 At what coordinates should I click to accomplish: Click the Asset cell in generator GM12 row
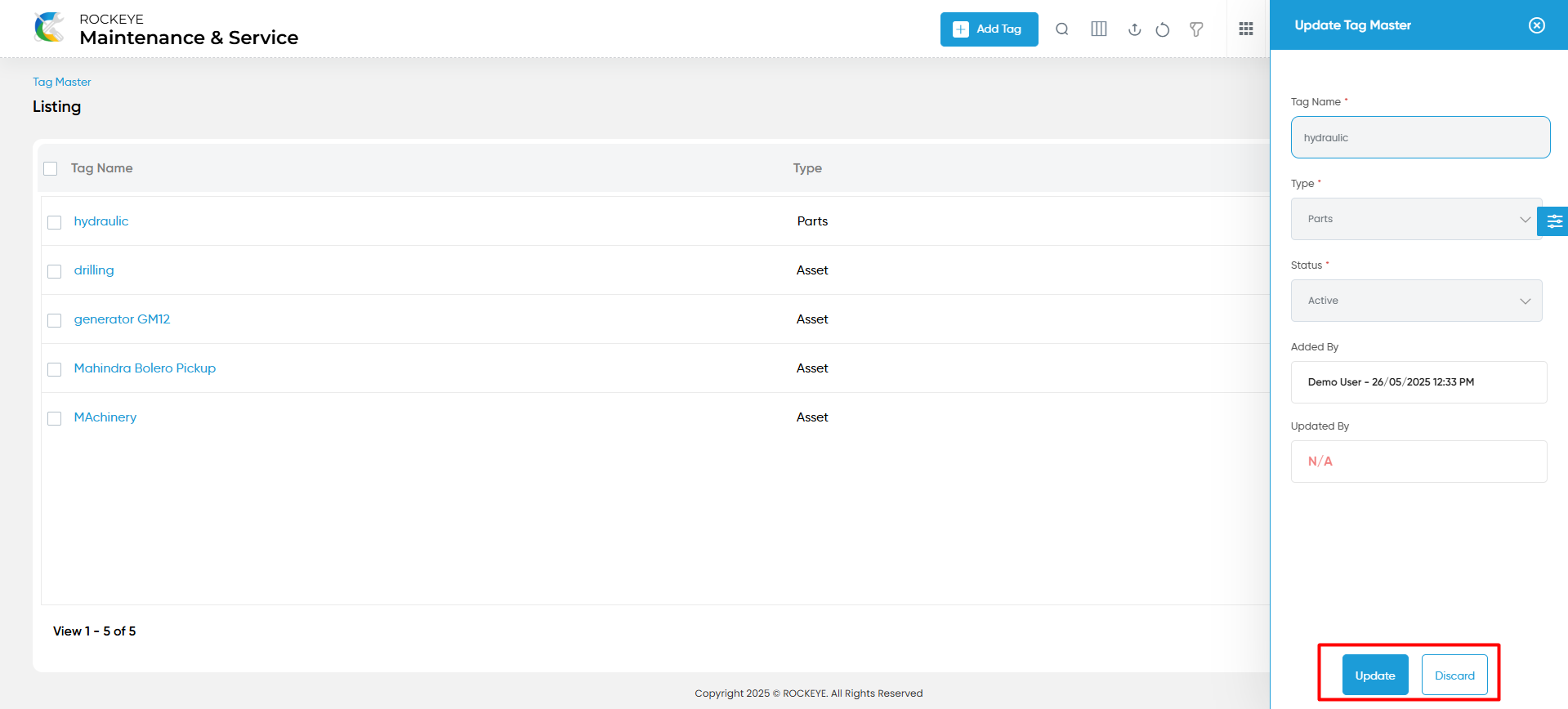coord(812,319)
